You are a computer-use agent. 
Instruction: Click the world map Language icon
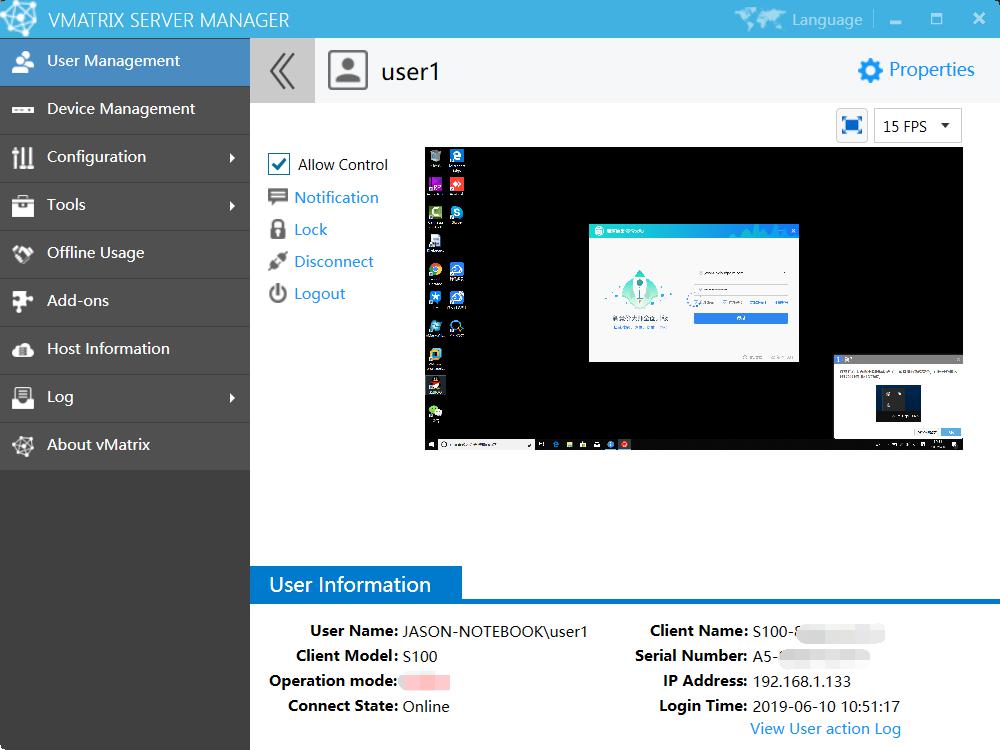(x=759, y=19)
